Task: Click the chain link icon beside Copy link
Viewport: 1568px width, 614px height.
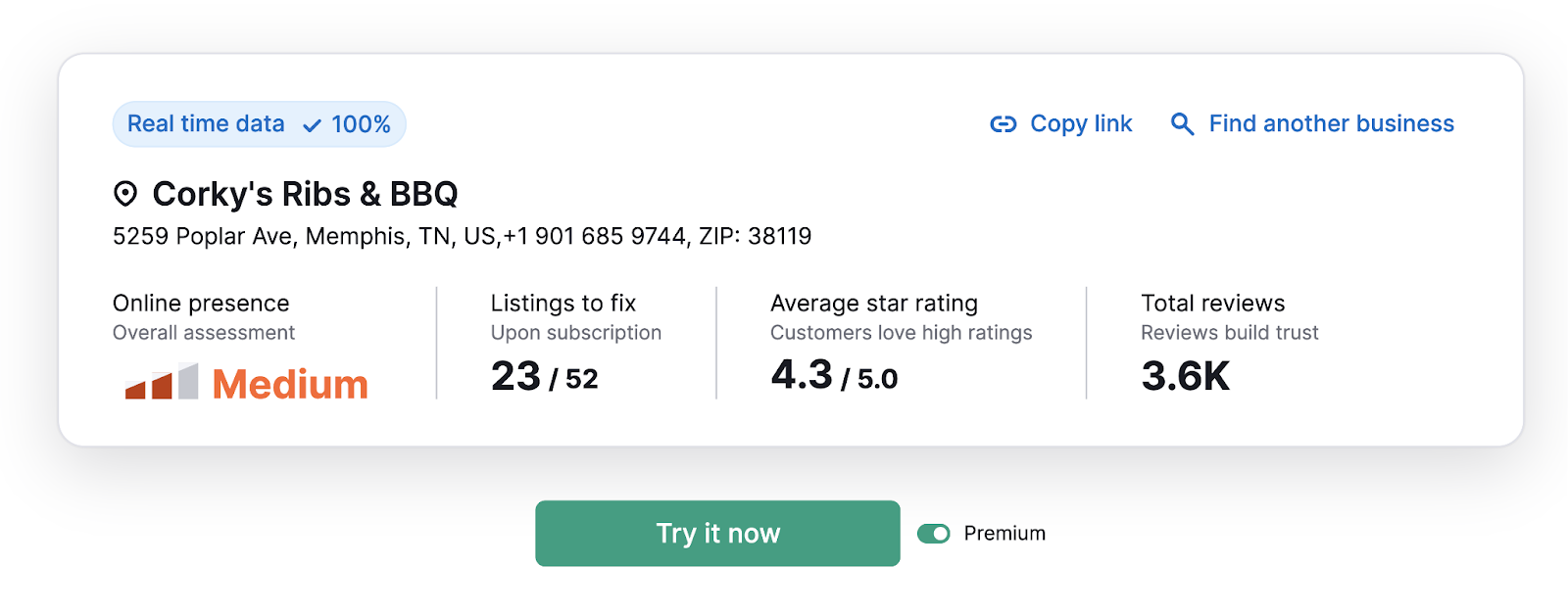Action: point(1003,124)
